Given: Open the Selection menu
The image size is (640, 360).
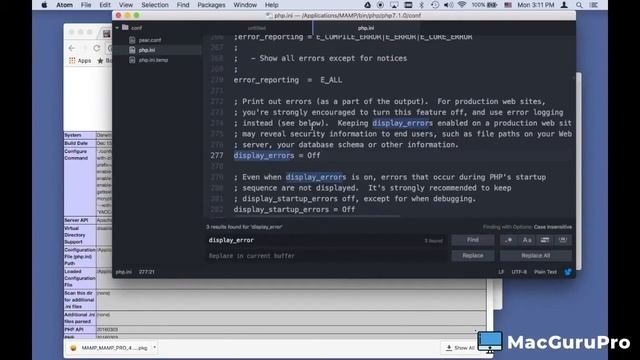Looking at the screenshot, I should pos(155,5).
